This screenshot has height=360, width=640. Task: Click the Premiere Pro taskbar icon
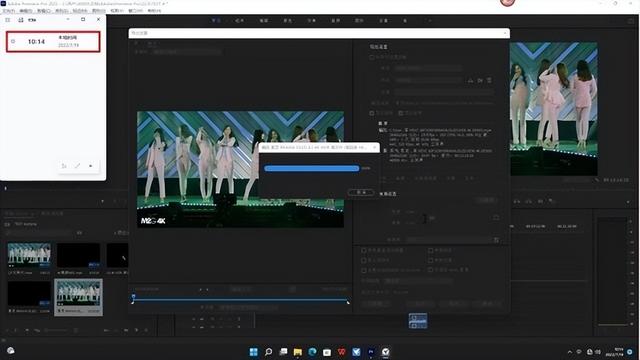[x=371, y=352]
